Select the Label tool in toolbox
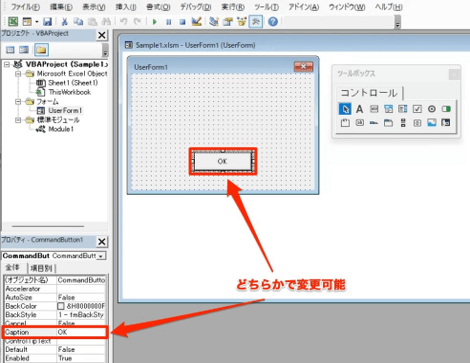Screen dimensions: 470x363 359,109
